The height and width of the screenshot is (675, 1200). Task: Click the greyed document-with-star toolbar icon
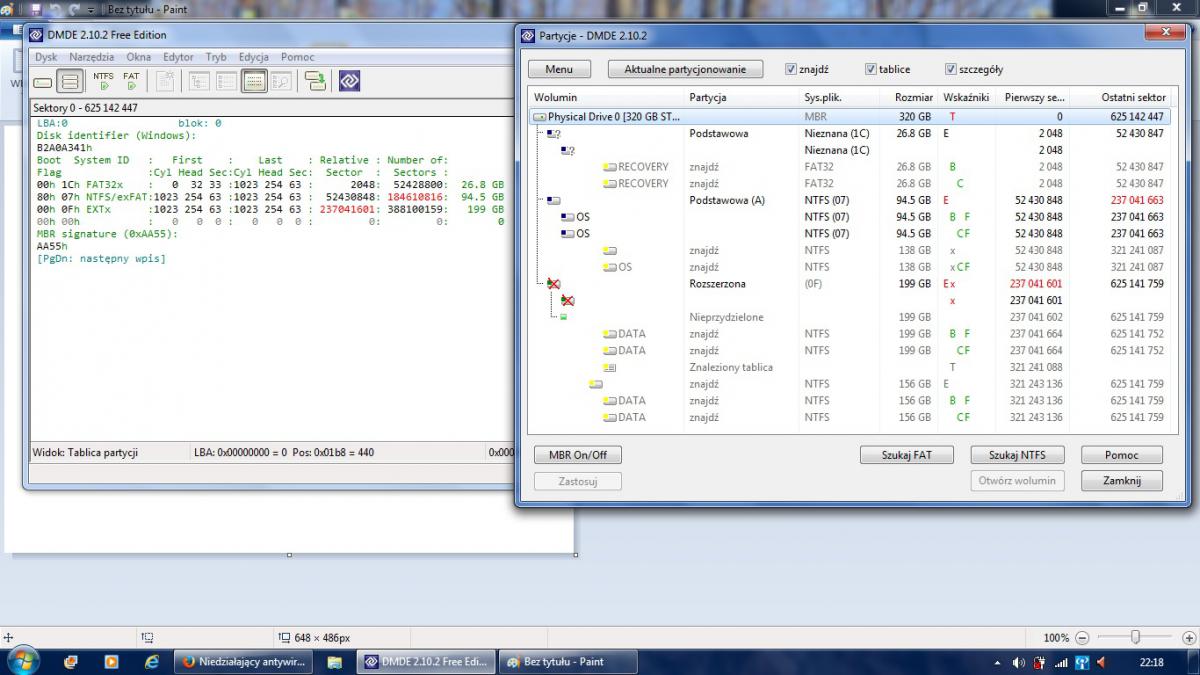tap(166, 81)
